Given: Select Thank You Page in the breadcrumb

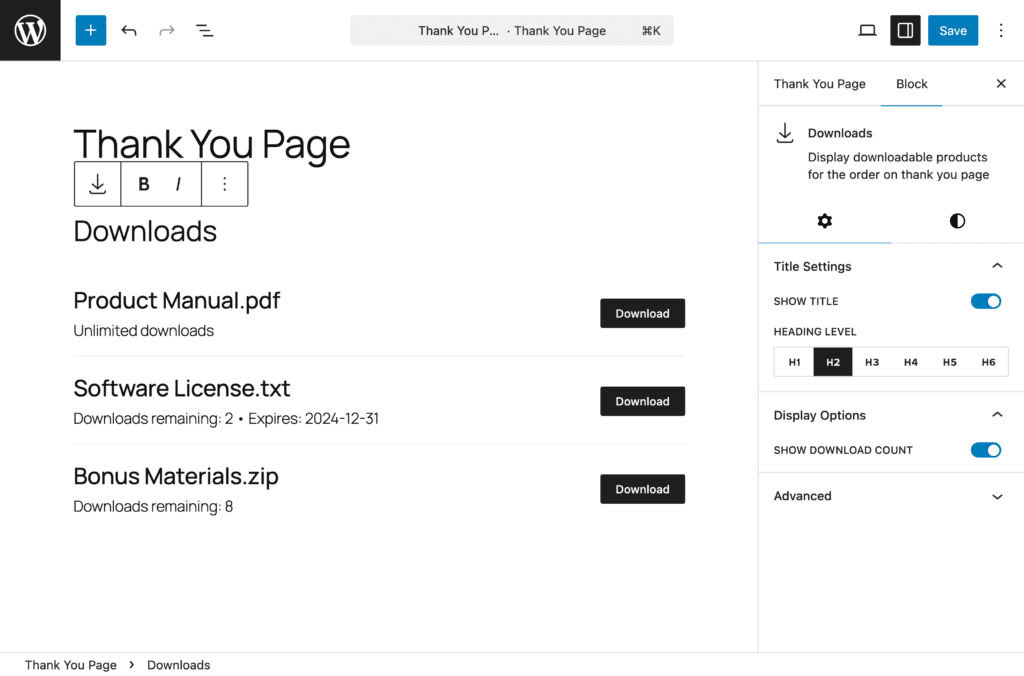Looking at the screenshot, I should click(x=70, y=665).
